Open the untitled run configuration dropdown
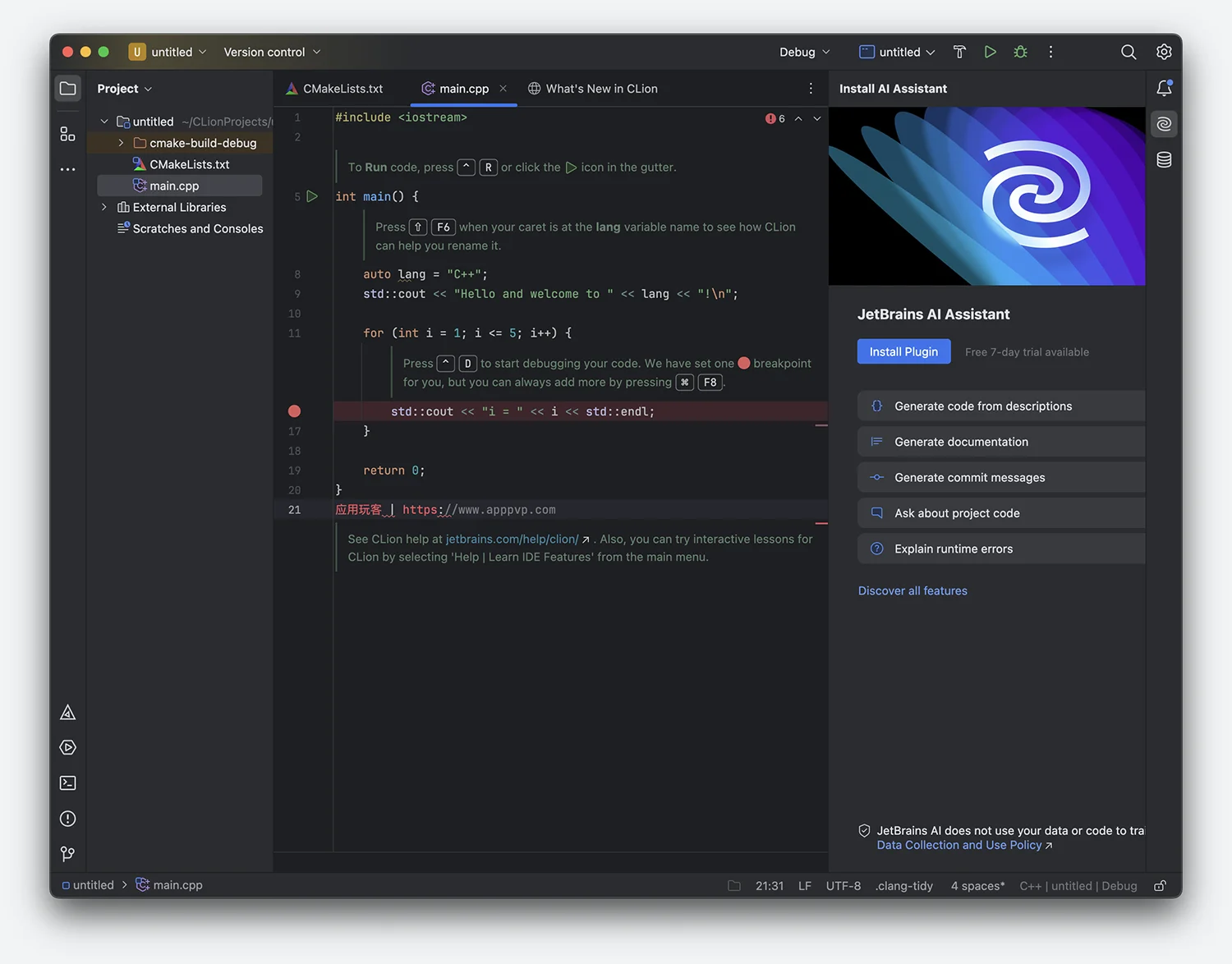Viewport: 1232px width, 964px height. (x=897, y=52)
